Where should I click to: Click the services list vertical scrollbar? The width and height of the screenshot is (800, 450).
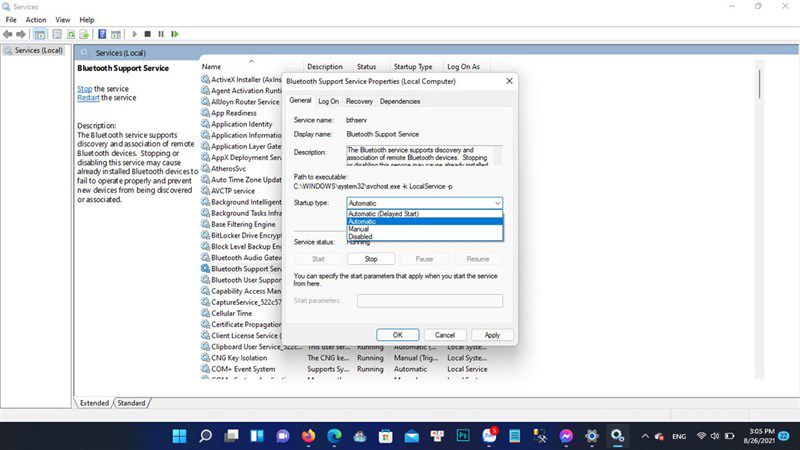pos(760,219)
